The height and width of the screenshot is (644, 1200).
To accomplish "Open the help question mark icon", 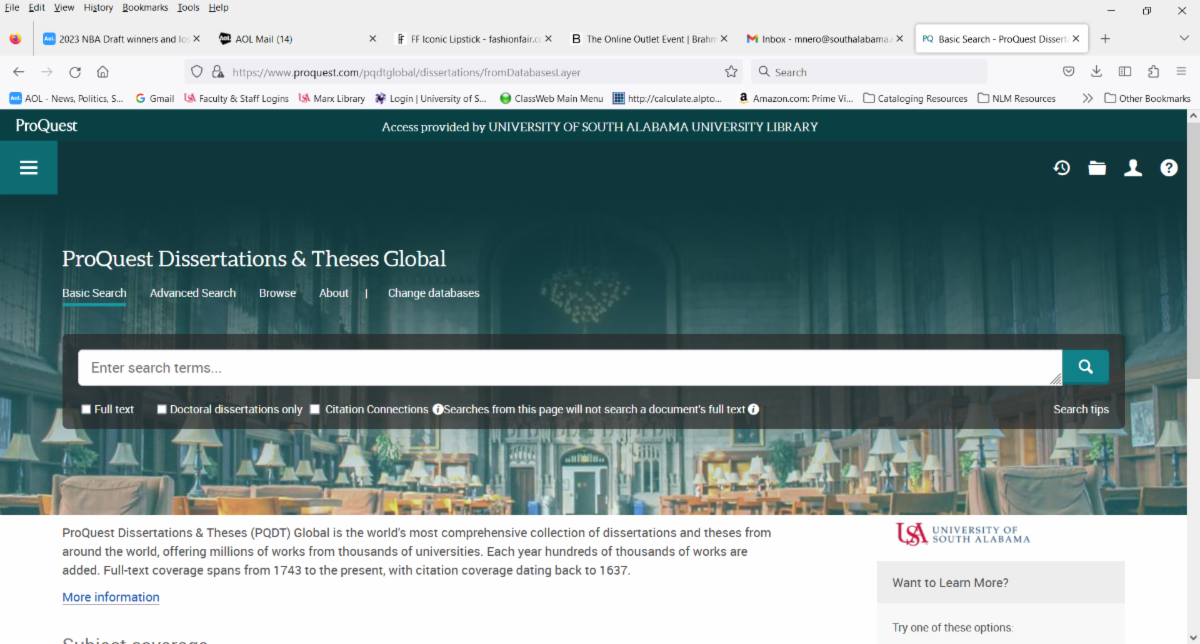I will (1168, 168).
